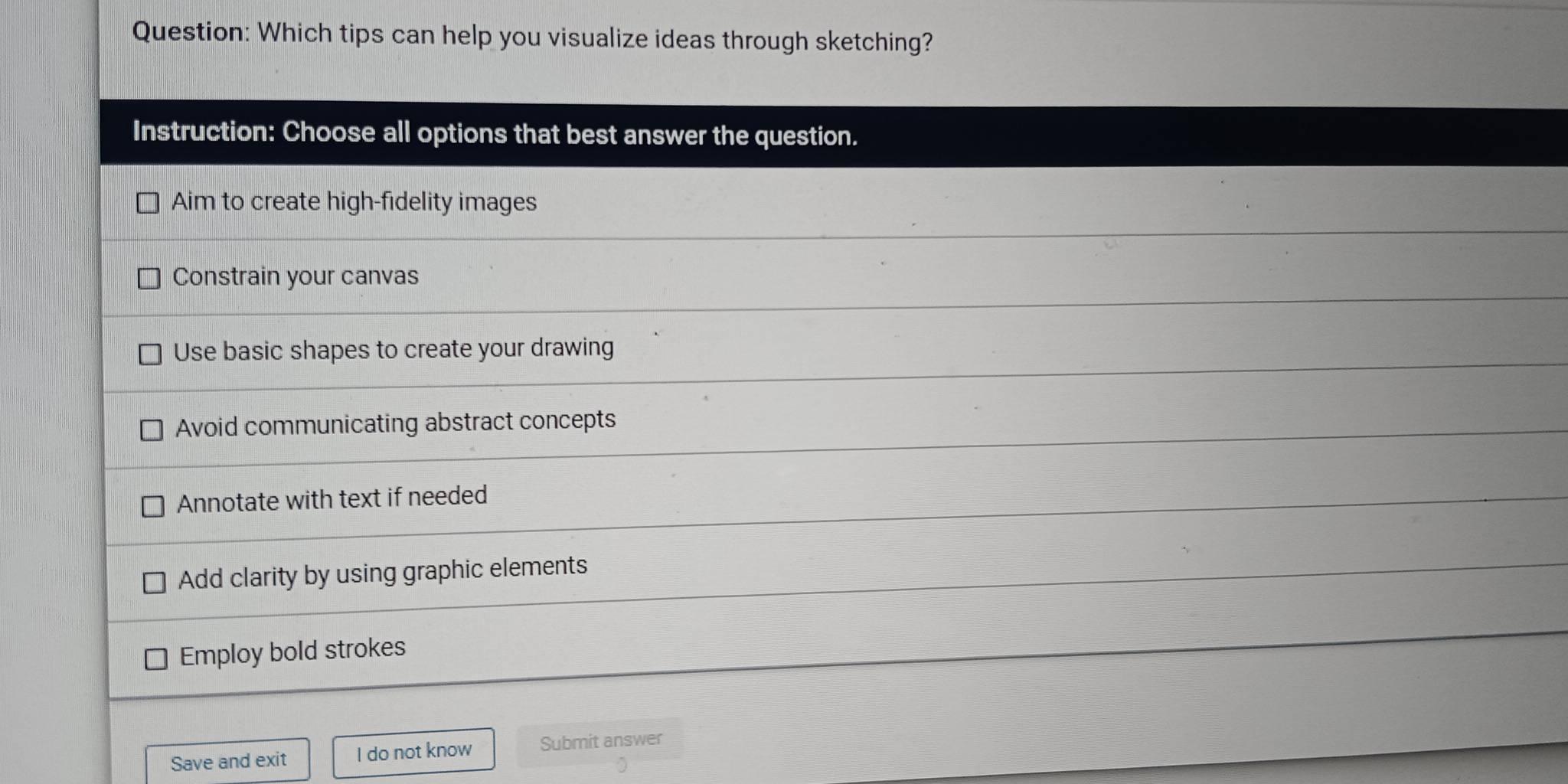1568x784 pixels.
Task: Submit the answer with 'Submit answer'
Action: [x=600, y=742]
